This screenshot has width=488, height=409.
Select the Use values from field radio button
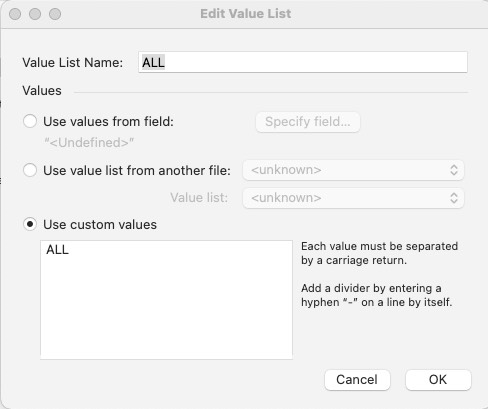[x=30, y=121]
